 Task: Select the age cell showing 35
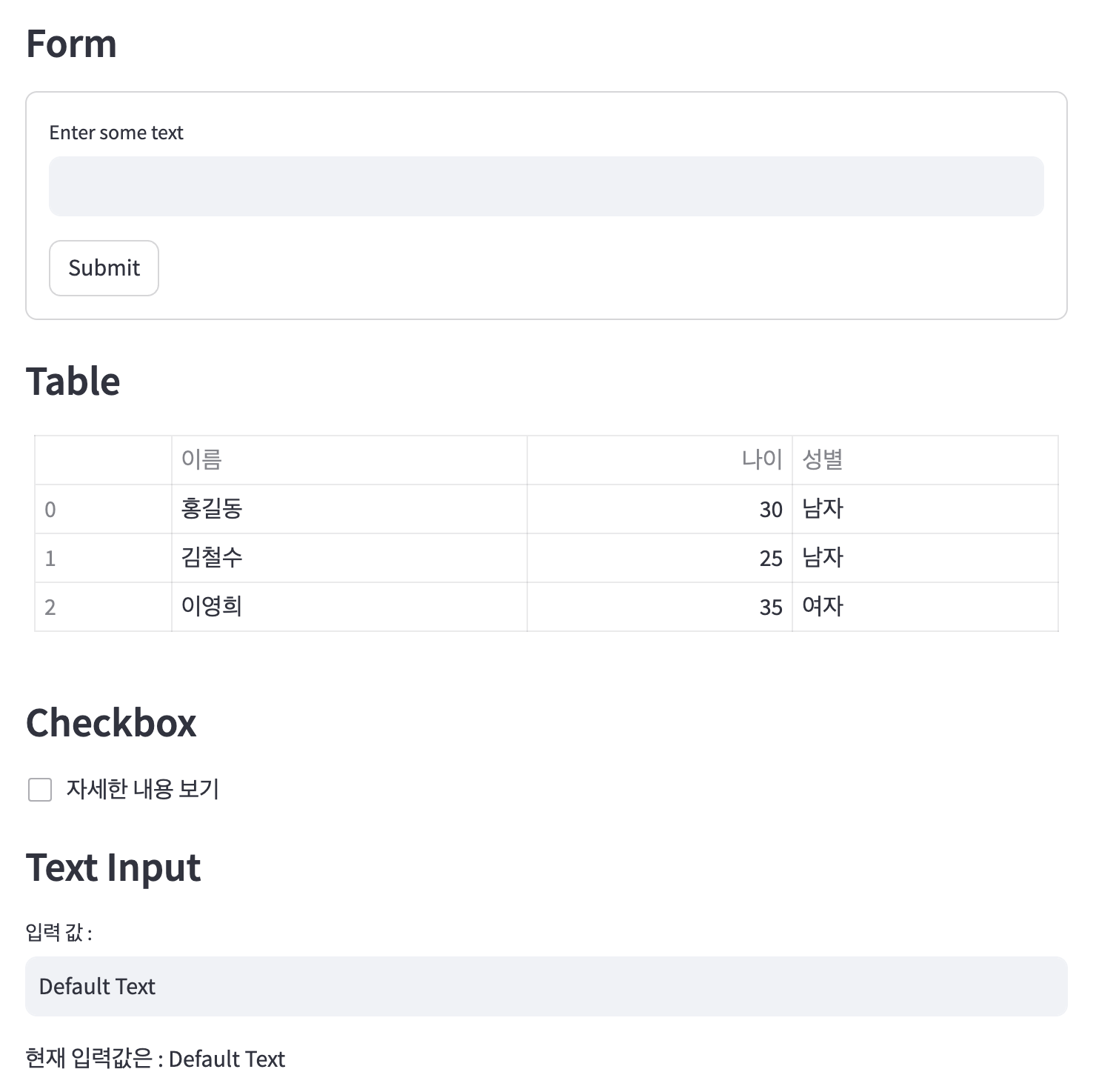660,607
